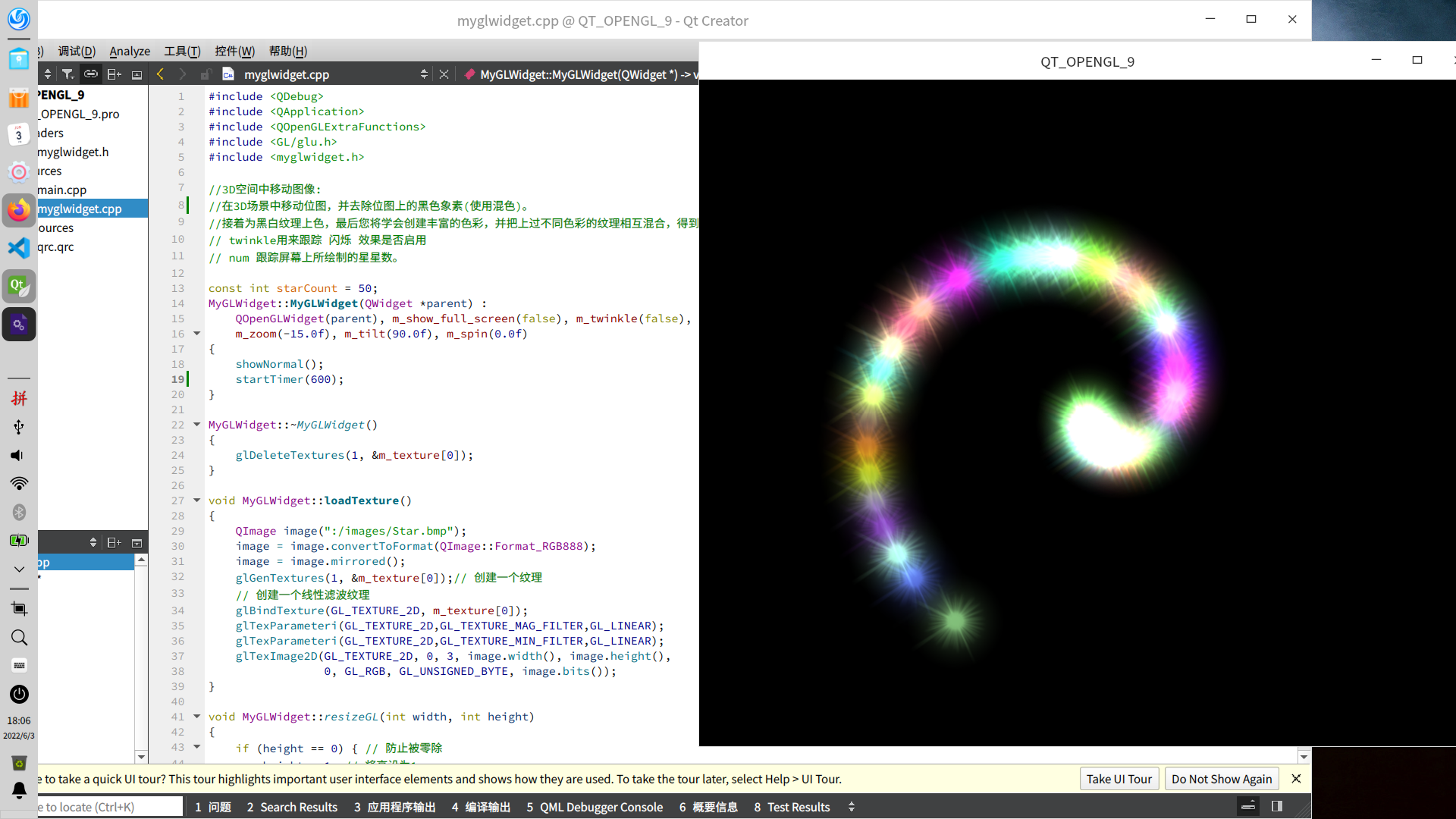Click the Take UI Tour button
Screen dimensions: 1456x819
(x=1118, y=779)
